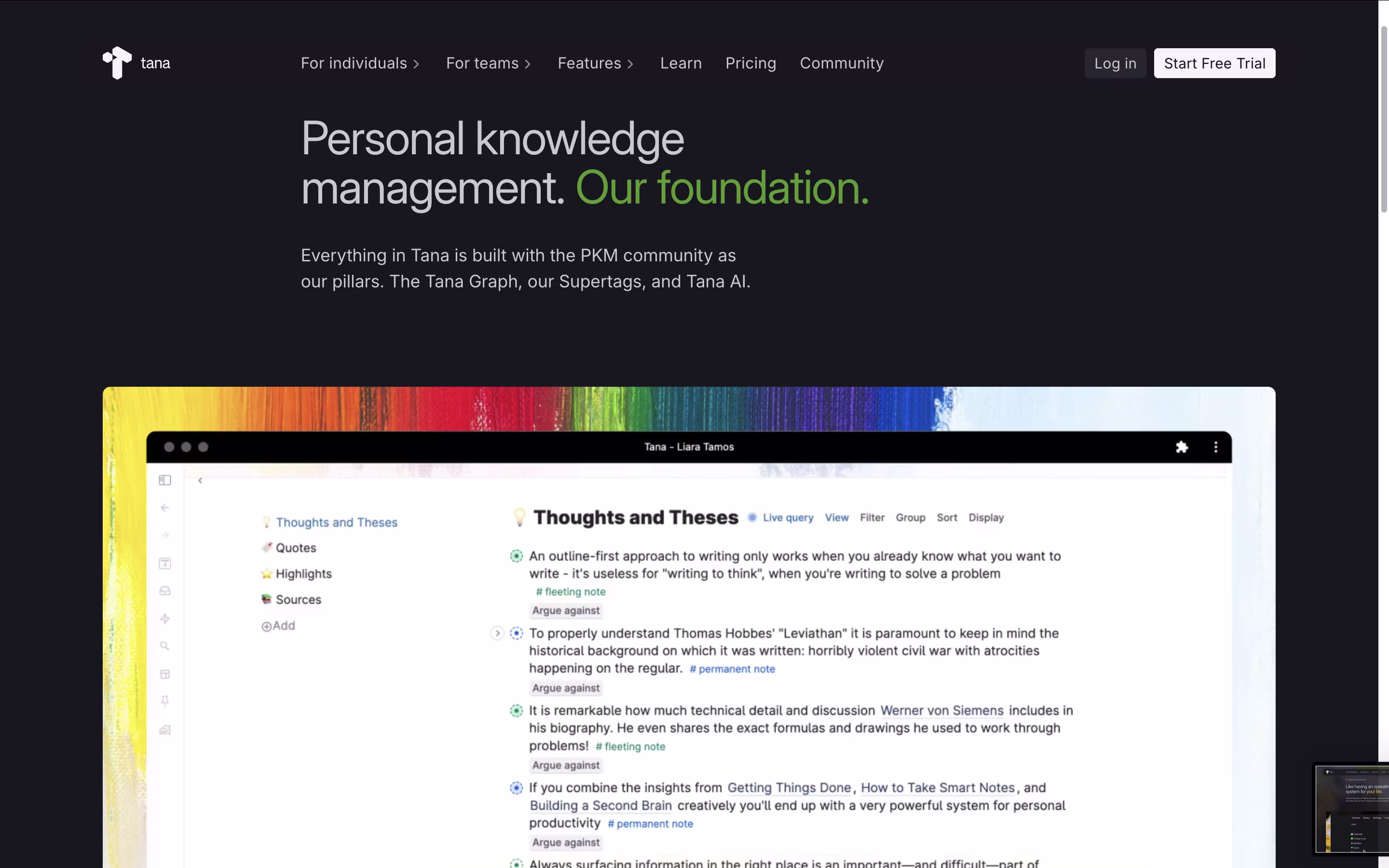Click the layout/table icon in sidebar

[x=165, y=674]
